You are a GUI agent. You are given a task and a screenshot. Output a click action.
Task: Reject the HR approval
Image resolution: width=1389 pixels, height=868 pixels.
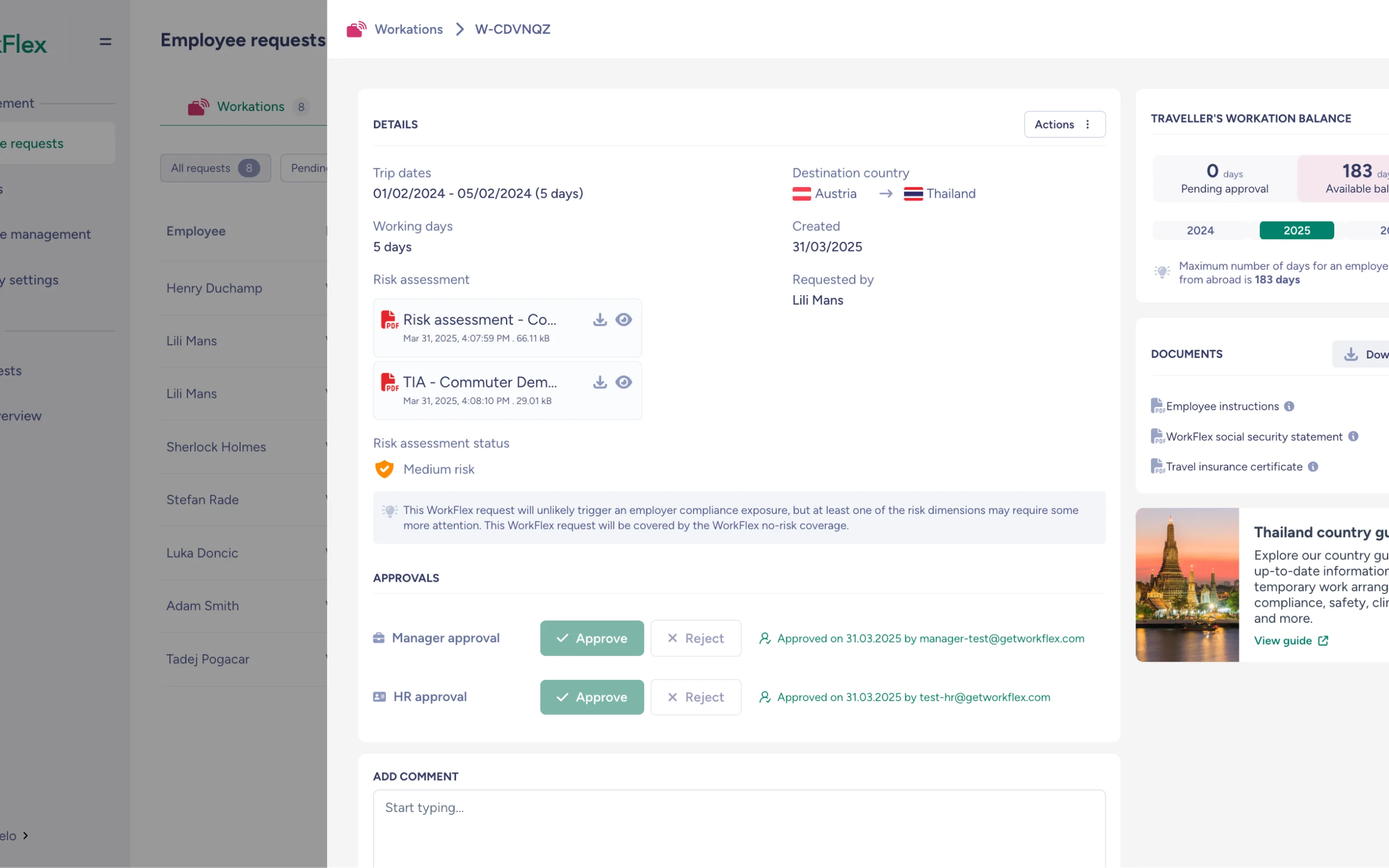coord(695,697)
